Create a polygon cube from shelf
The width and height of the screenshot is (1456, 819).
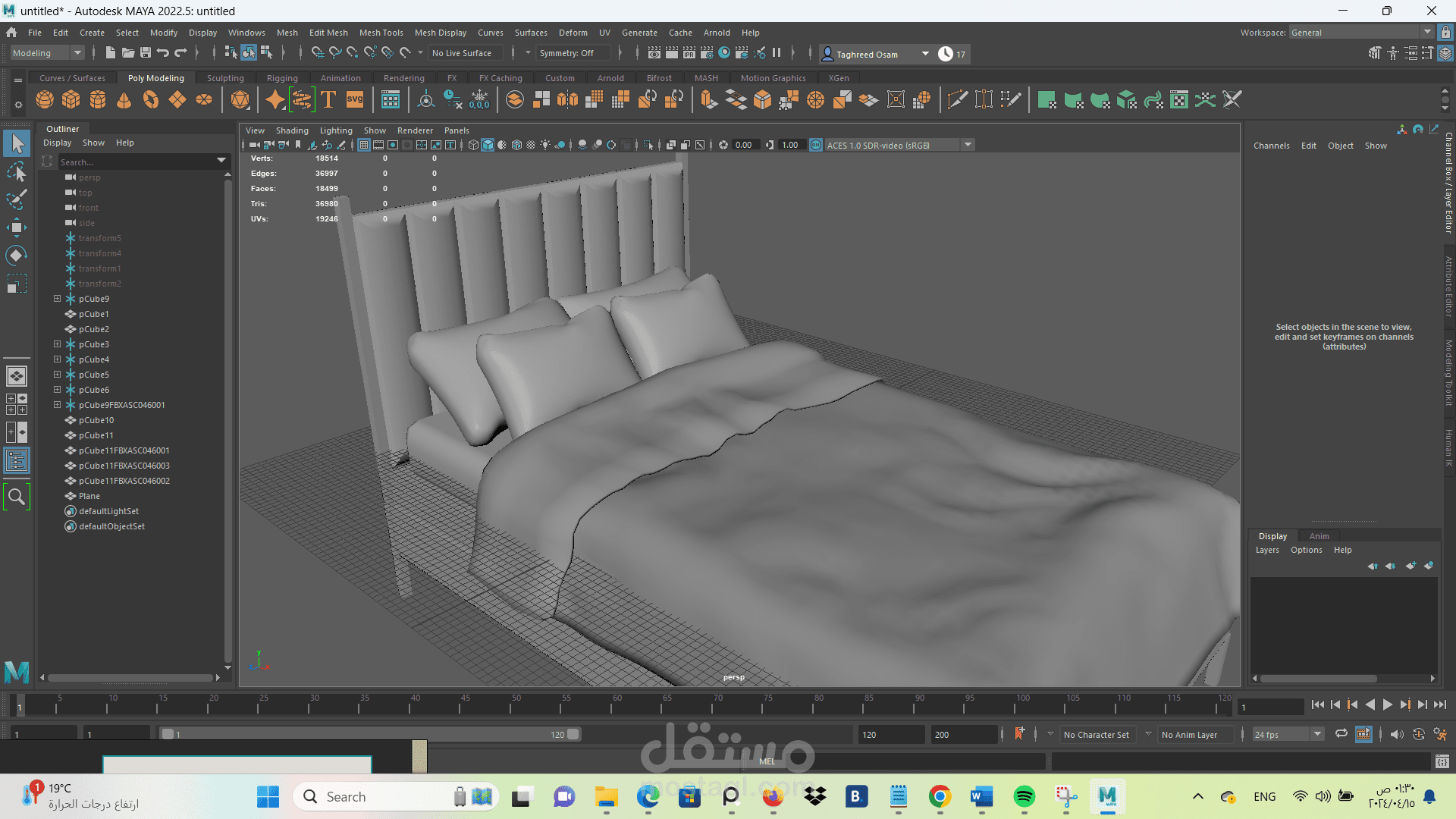tap(71, 100)
